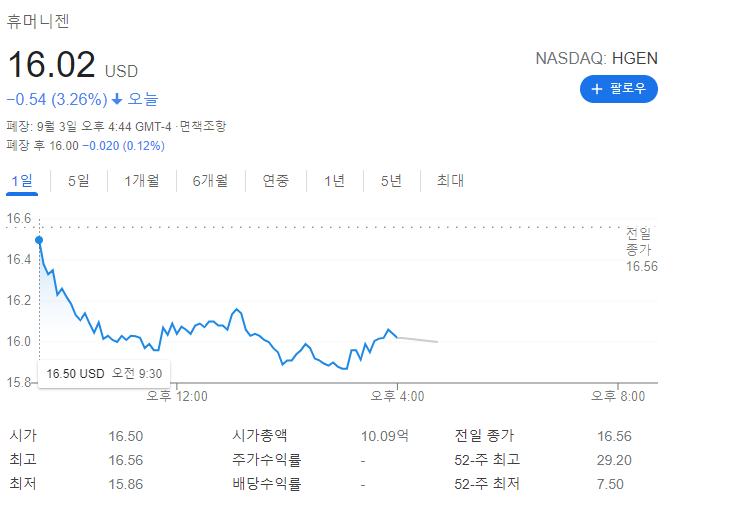Switch to the 1년 range tab
Image resolution: width=731 pixels, height=529 pixels.
tap(334, 180)
